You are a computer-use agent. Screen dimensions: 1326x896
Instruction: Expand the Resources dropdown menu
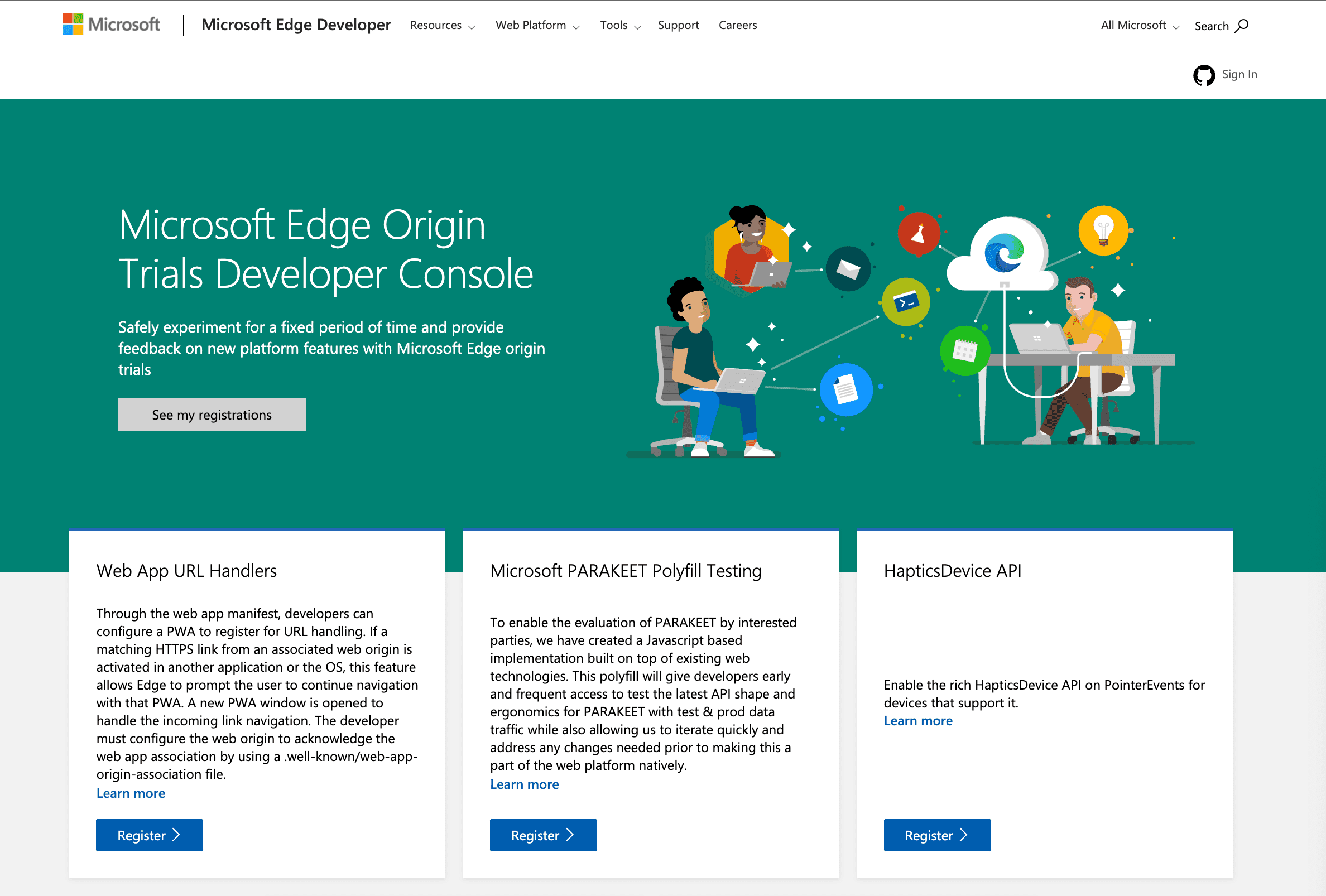tap(444, 25)
